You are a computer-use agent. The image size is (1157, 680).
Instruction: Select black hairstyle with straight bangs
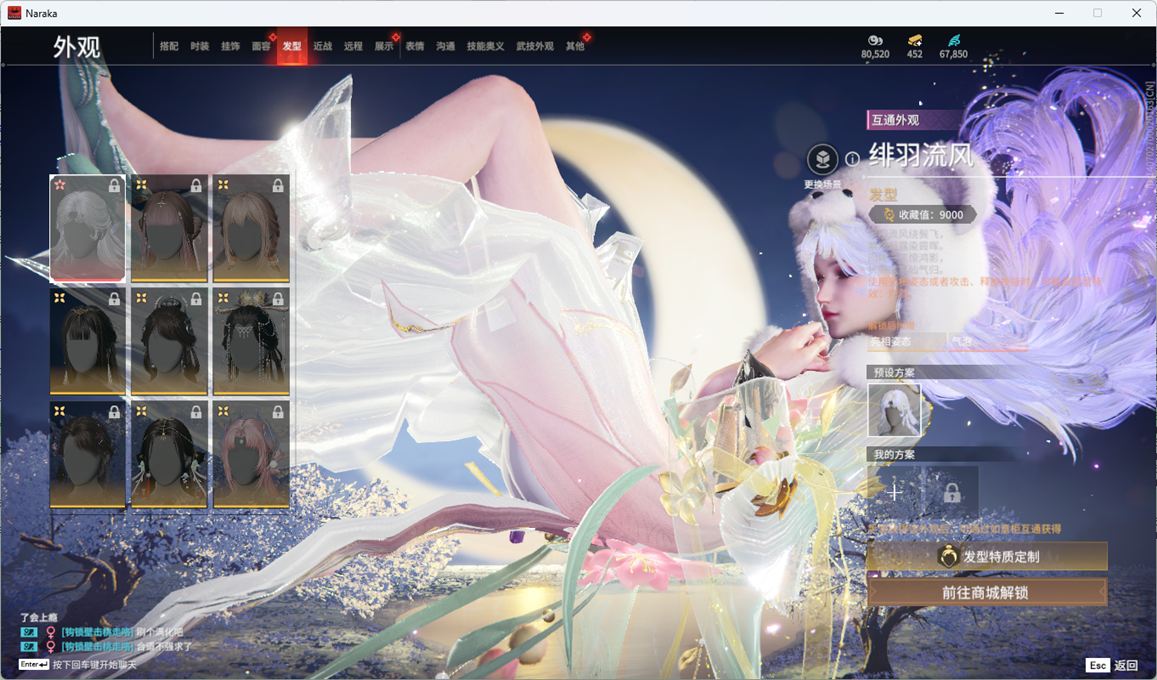coord(87,341)
